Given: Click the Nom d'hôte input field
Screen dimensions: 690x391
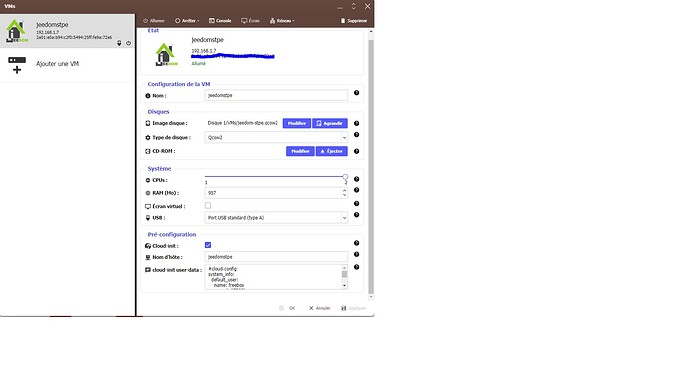Looking at the screenshot, I should [276, 257].
